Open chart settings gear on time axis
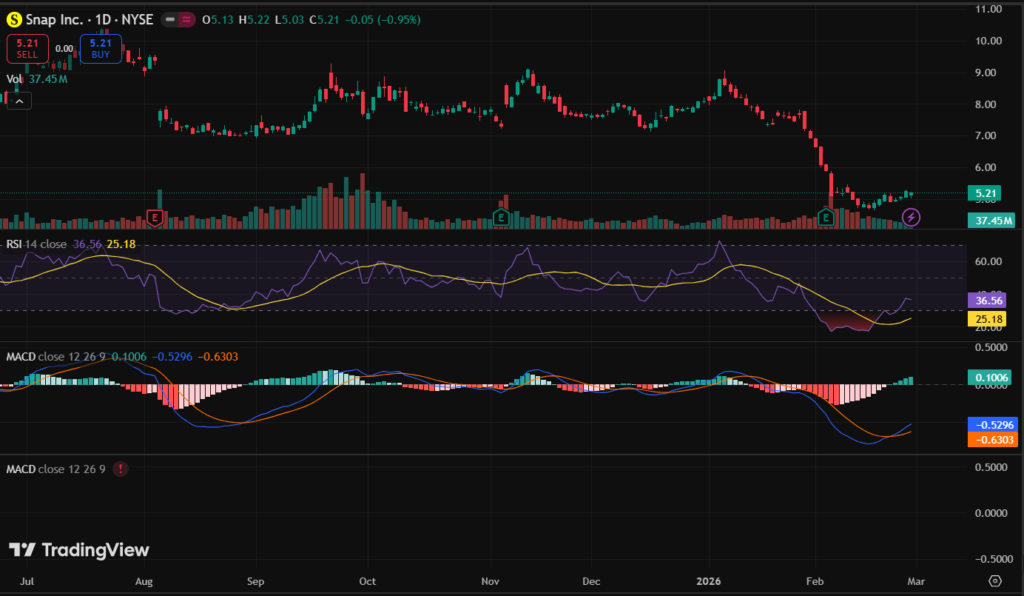Viewport: 1024px width, 596px height. click(994, 580)
